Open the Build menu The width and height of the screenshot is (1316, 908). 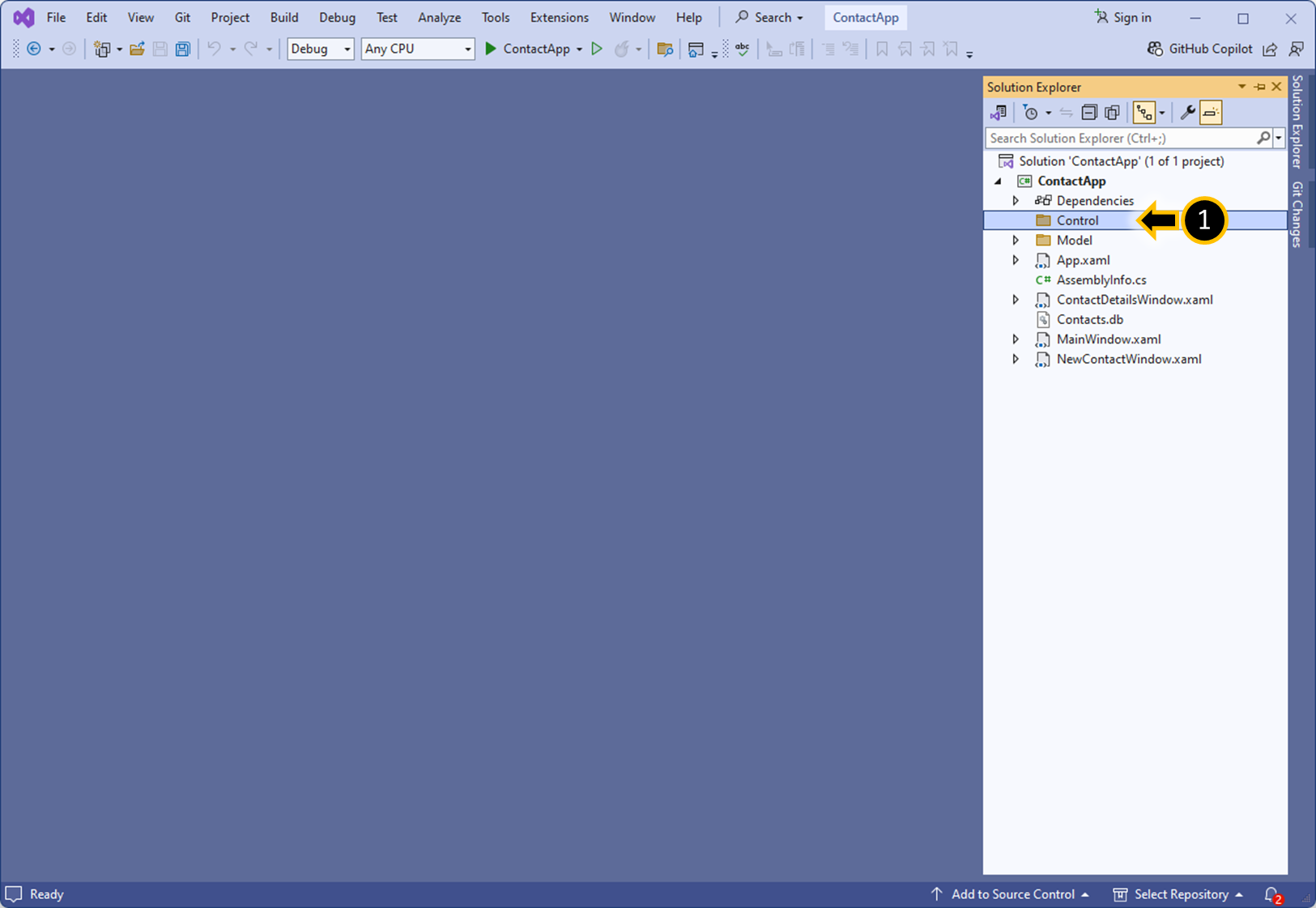click(x=284, y=17)
